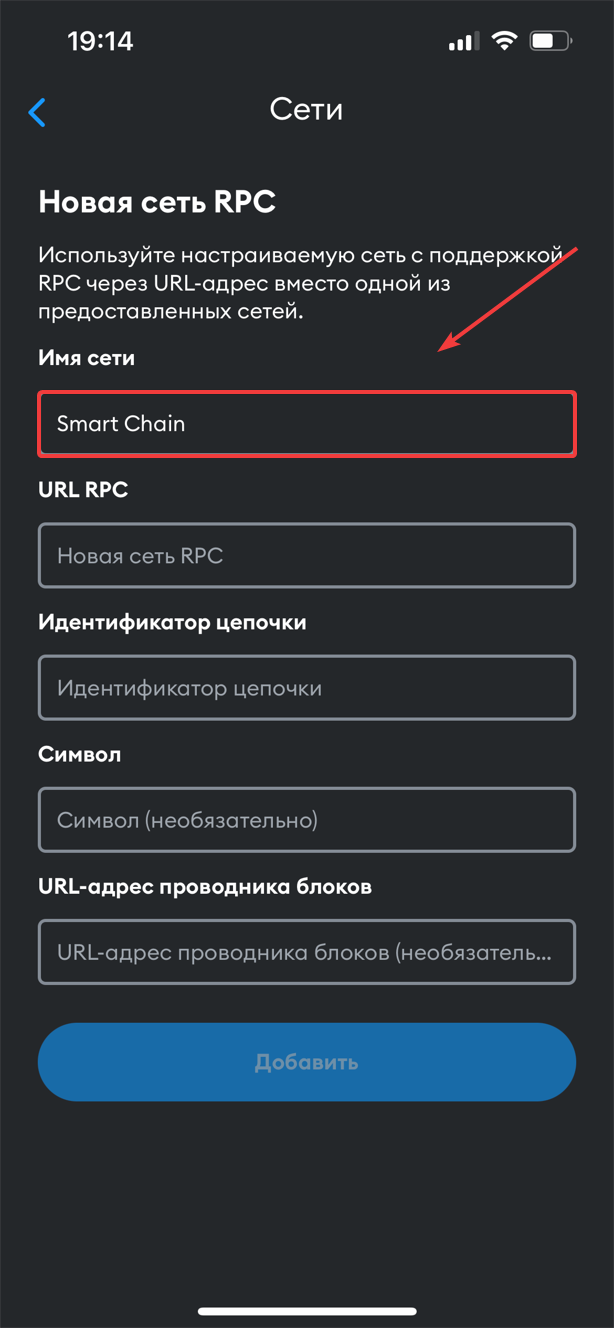Tap the "Имя сети" field label
This screenshot has height=1328, width=614.
click(86, 358)
